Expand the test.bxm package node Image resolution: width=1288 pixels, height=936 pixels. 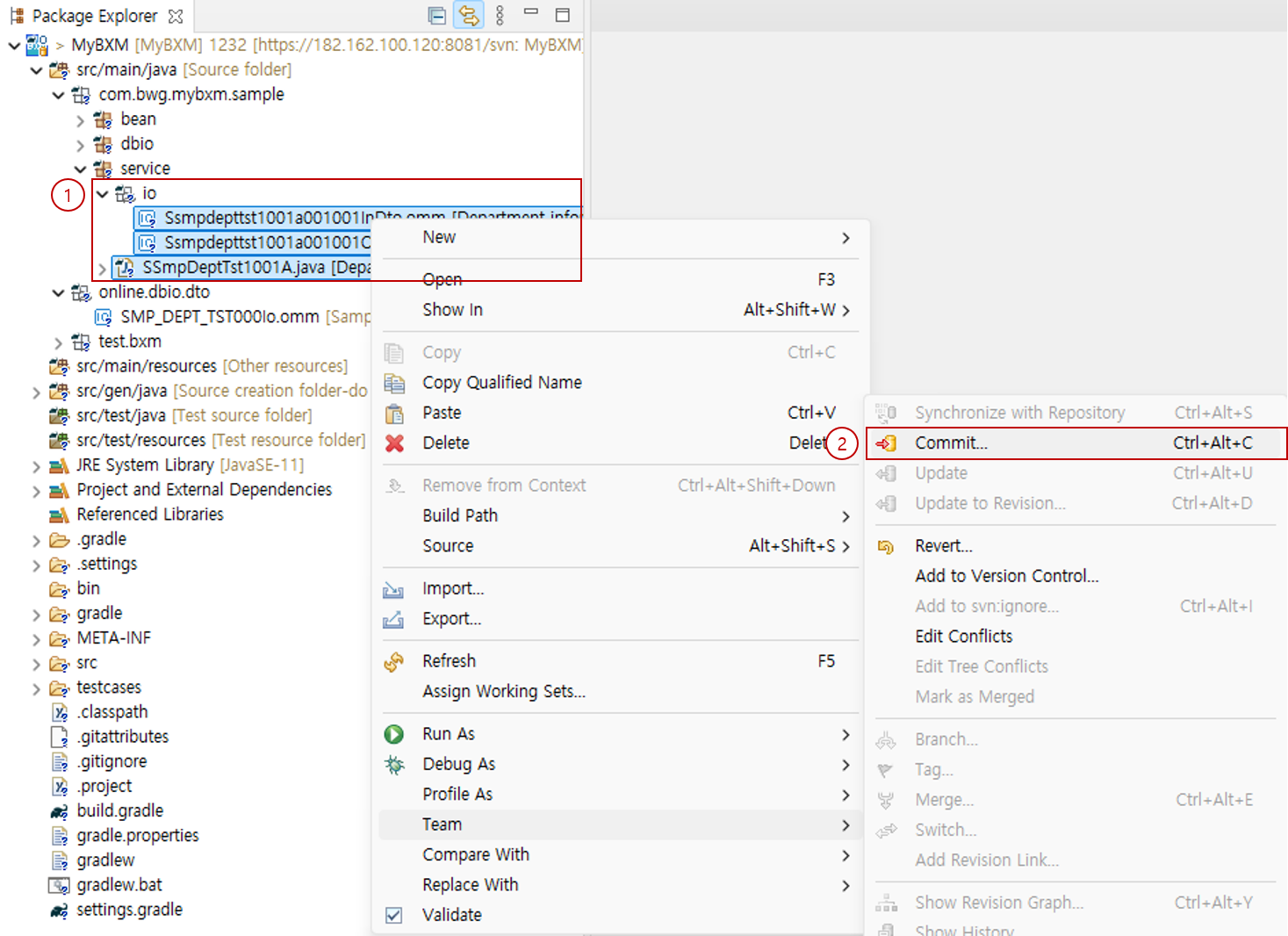(57, 342)
